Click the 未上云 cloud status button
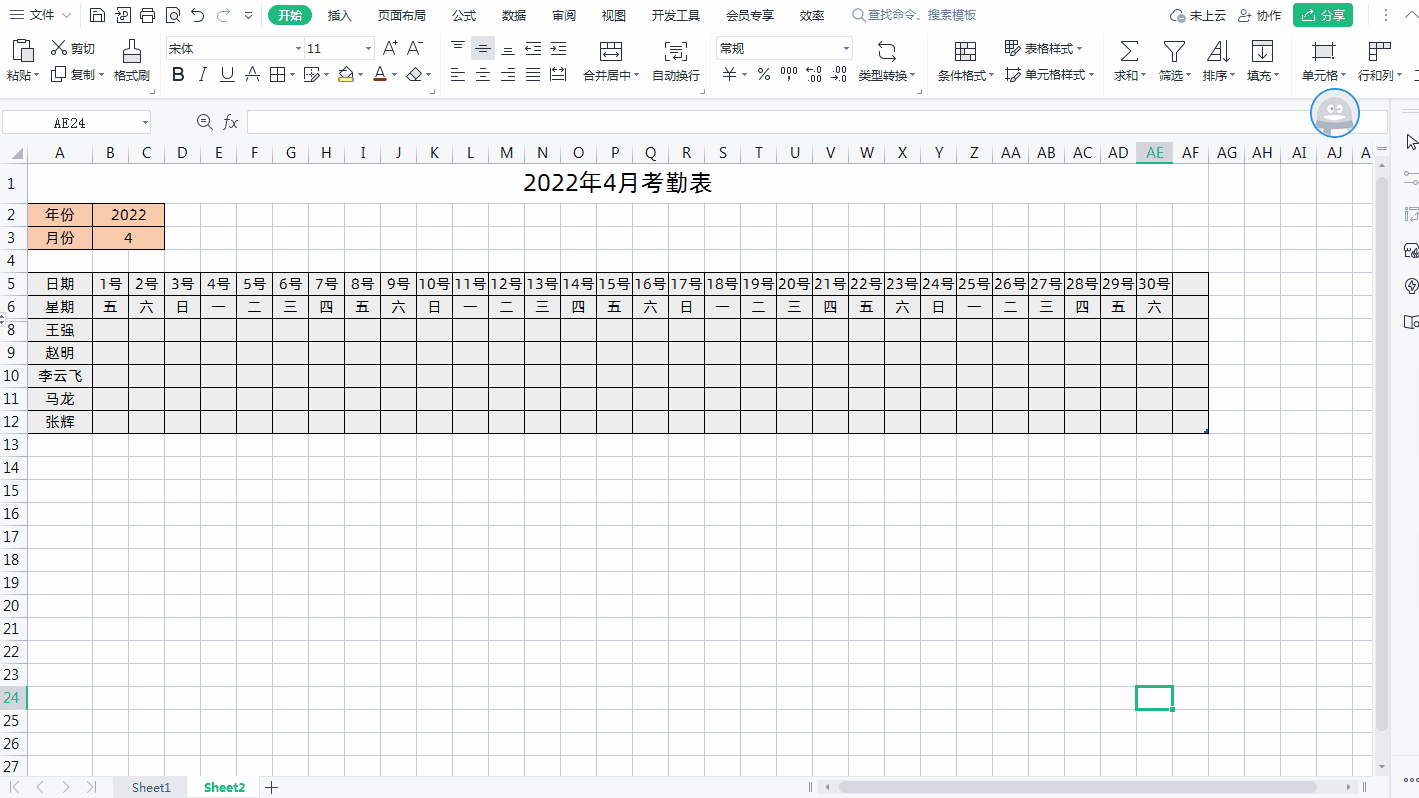 tap(1199, 15)
